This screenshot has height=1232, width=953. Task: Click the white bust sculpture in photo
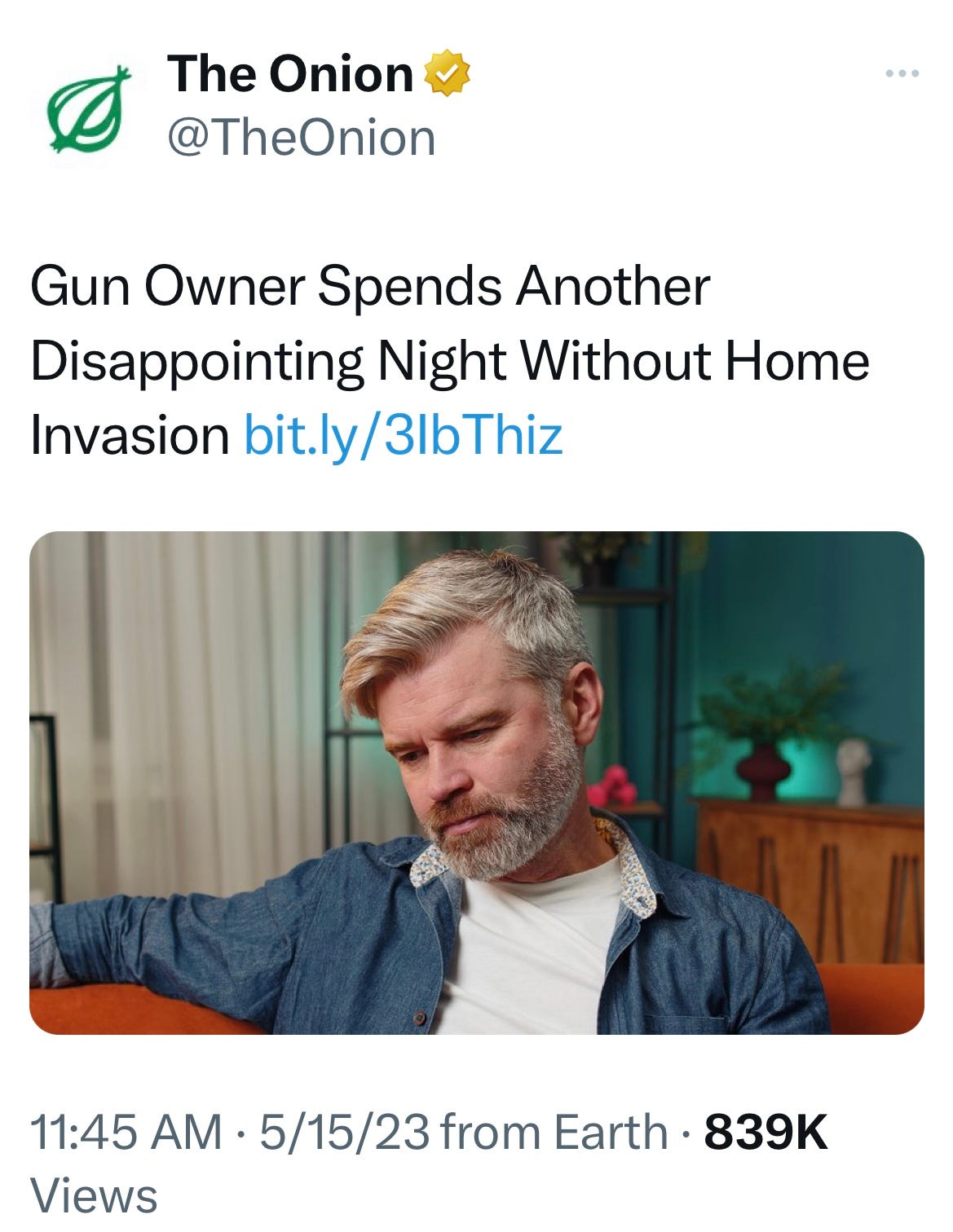coord(854,771)
